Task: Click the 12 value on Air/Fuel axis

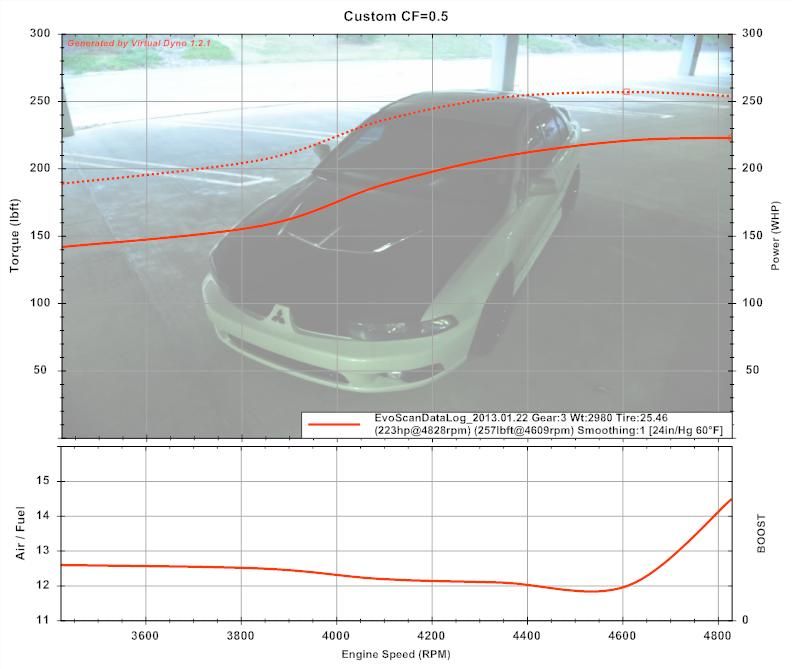Action: 43,586
